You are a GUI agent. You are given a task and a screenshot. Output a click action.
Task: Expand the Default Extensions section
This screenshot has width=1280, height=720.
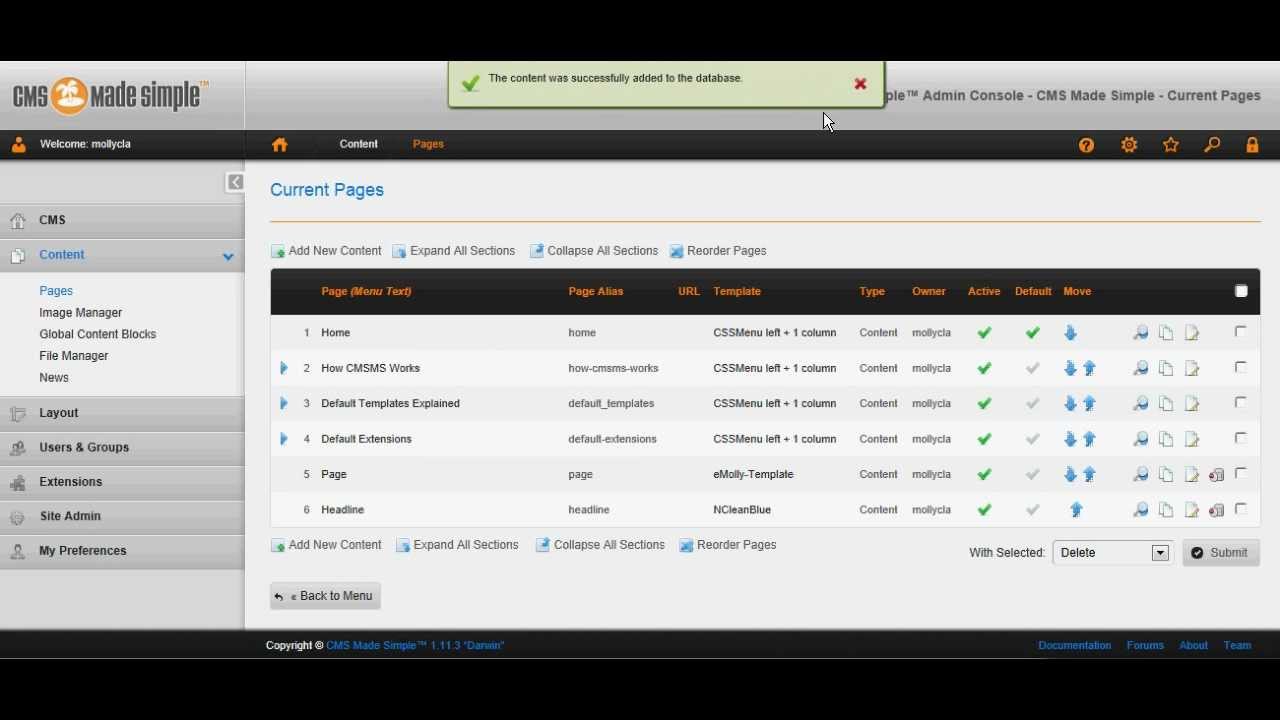283,439
